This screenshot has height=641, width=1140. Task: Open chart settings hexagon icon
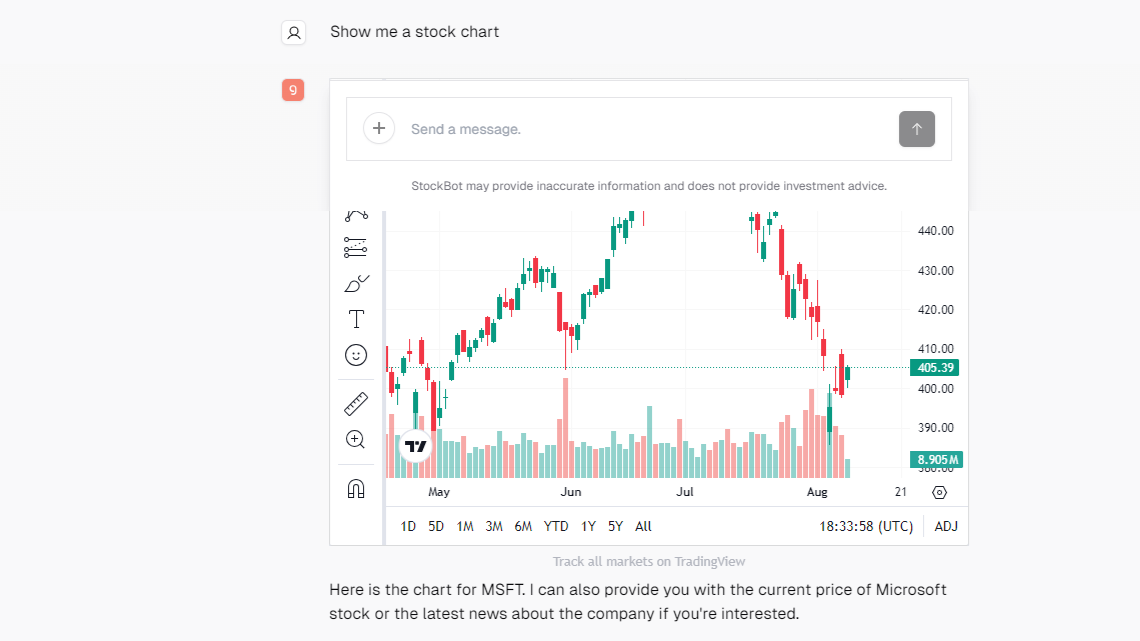tap(939, 492)
